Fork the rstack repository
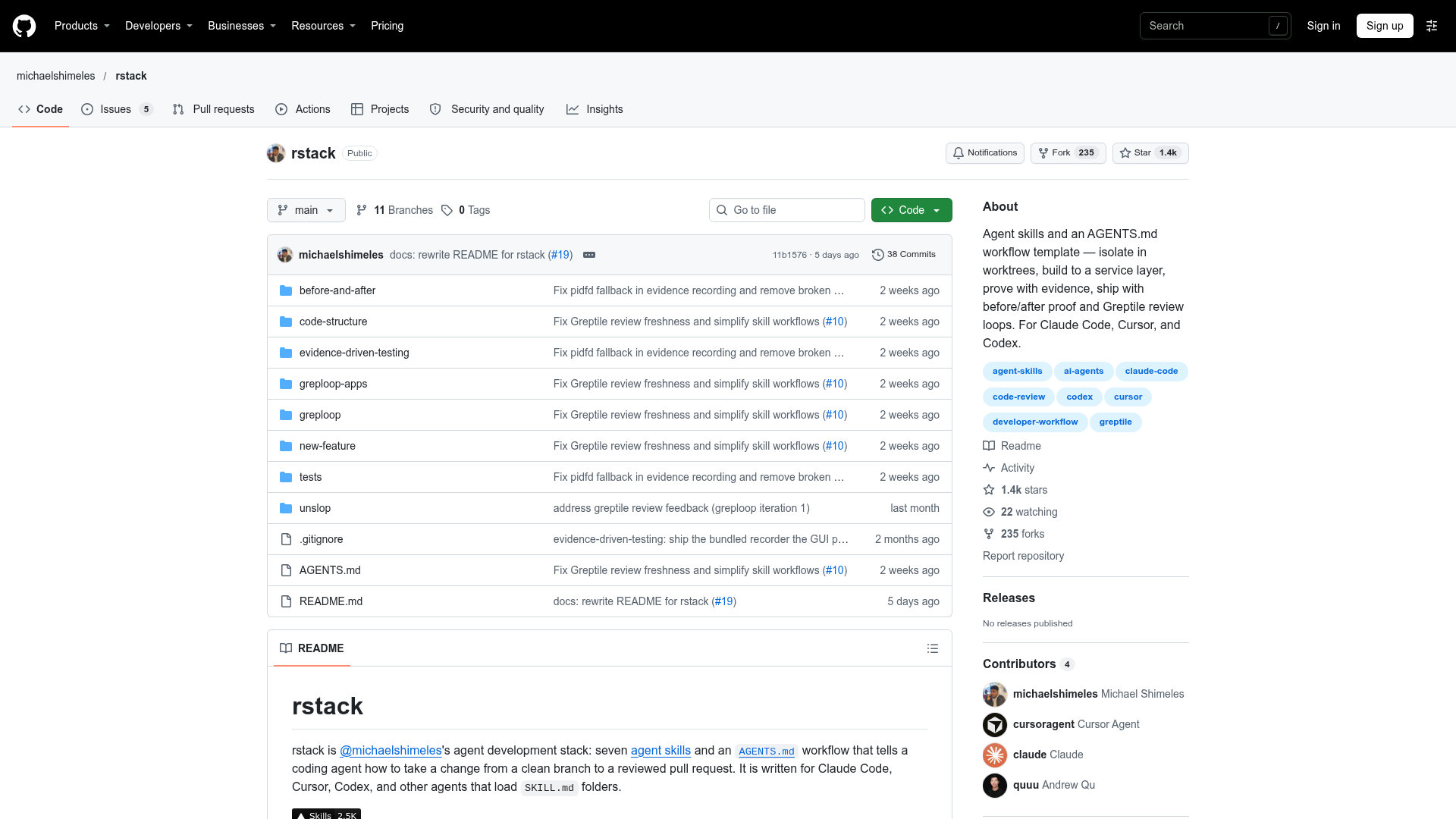Image resolution: width=1456 pixels, height=819 pixels. tap(1068, 153)
